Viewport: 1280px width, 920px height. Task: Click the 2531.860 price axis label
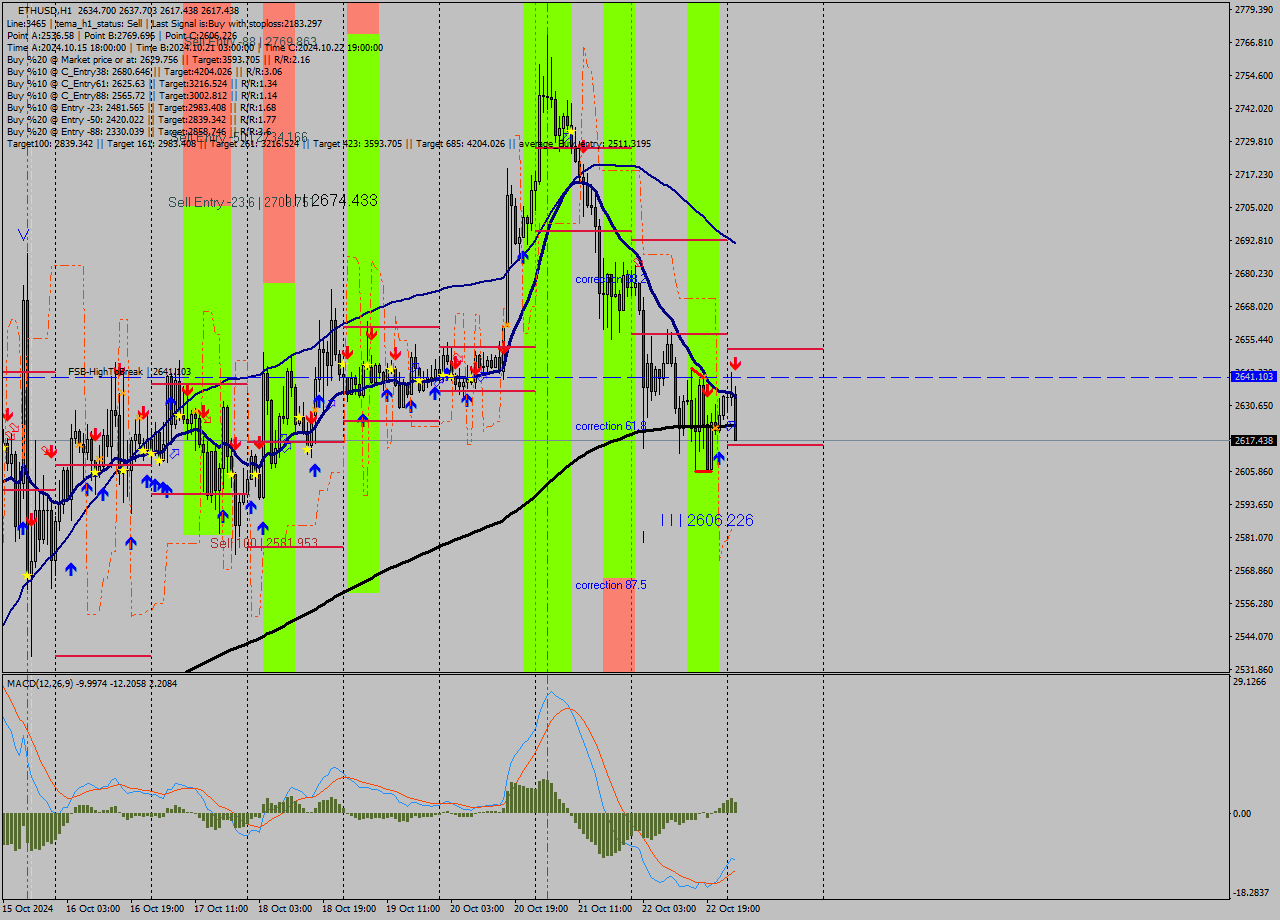coord(1254,669)
